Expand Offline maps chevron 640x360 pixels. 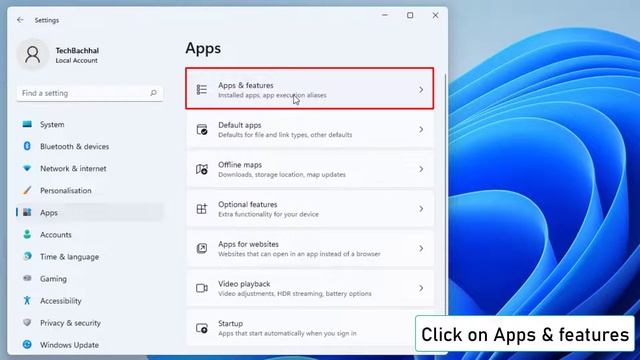[x=421, y=169]
